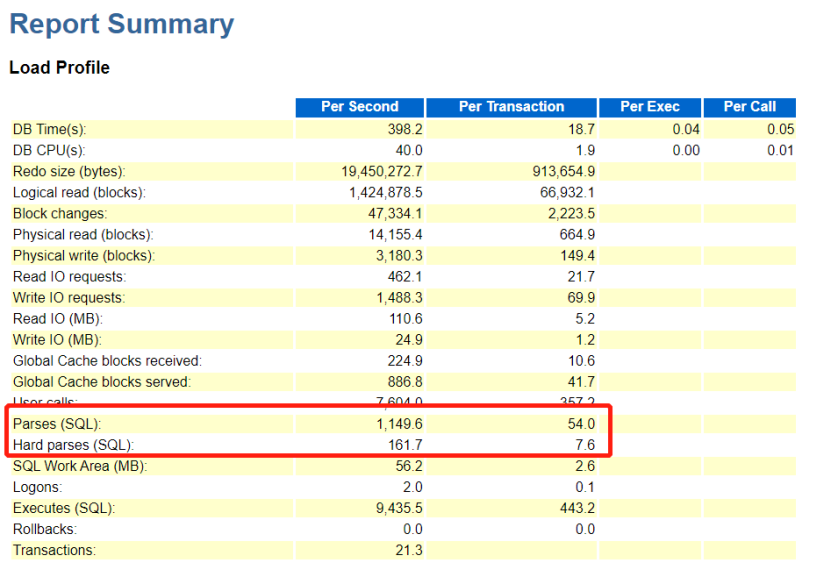
Task: Click the Physical read (blocks) label
Action: coord(82,235)
